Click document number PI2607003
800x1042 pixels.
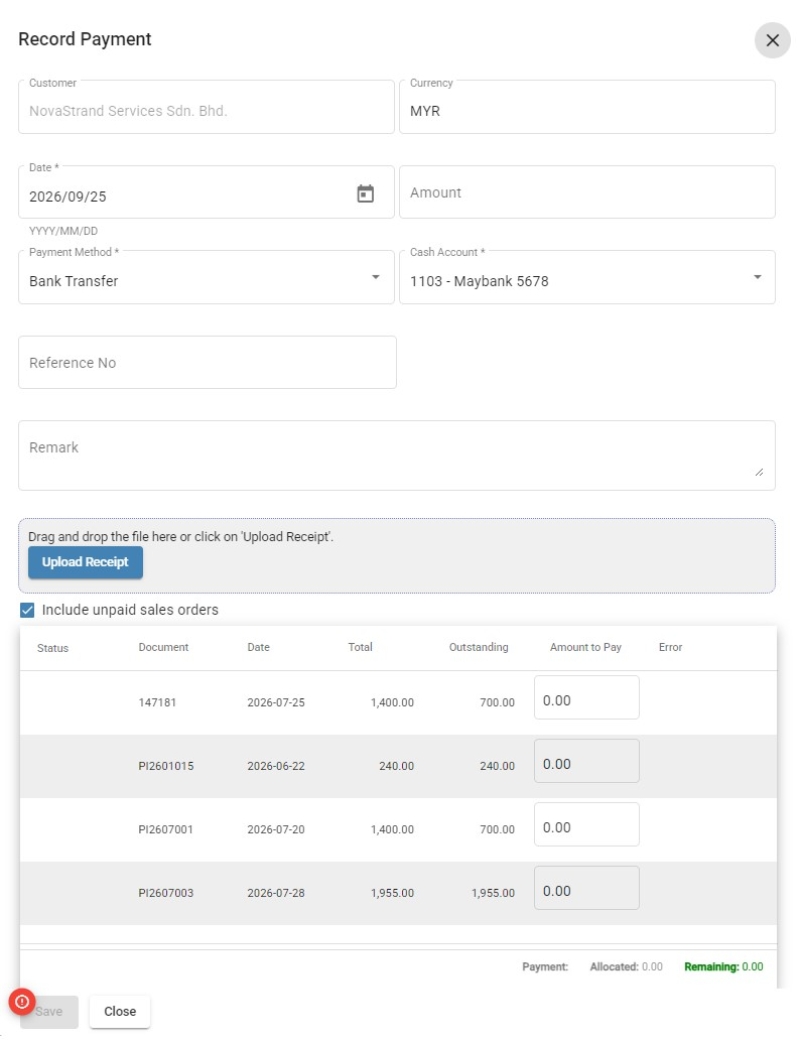[x=166, y=893]
